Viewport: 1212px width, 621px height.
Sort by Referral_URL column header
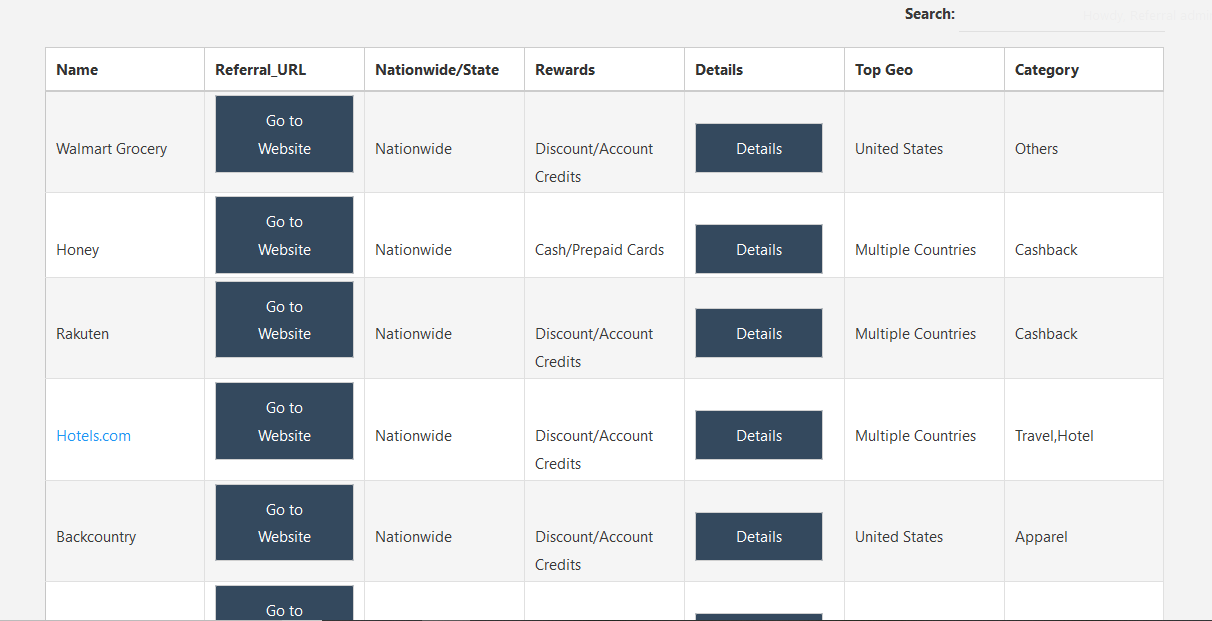point(285,70)
